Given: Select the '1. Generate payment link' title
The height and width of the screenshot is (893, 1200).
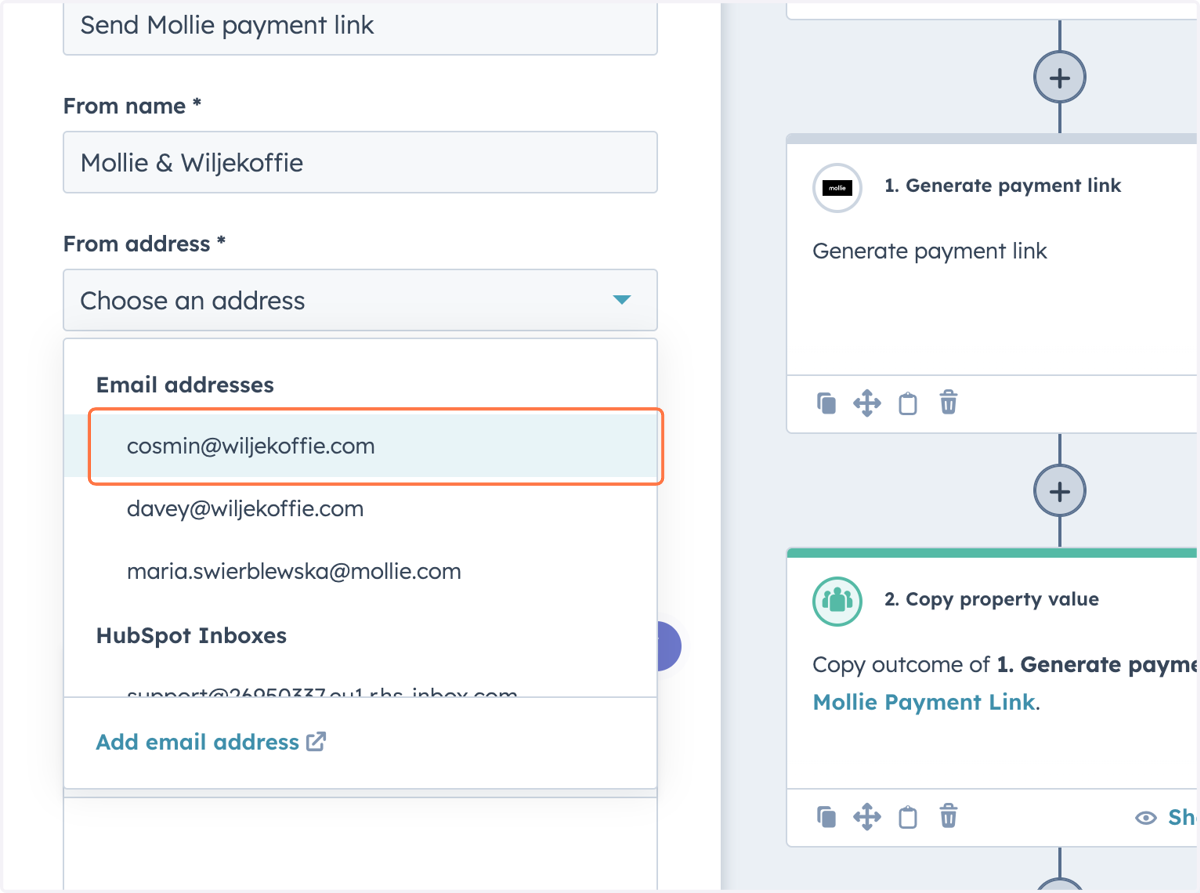Looking at the screenshot, I should pyautogui.click(x=1003, y=185).
